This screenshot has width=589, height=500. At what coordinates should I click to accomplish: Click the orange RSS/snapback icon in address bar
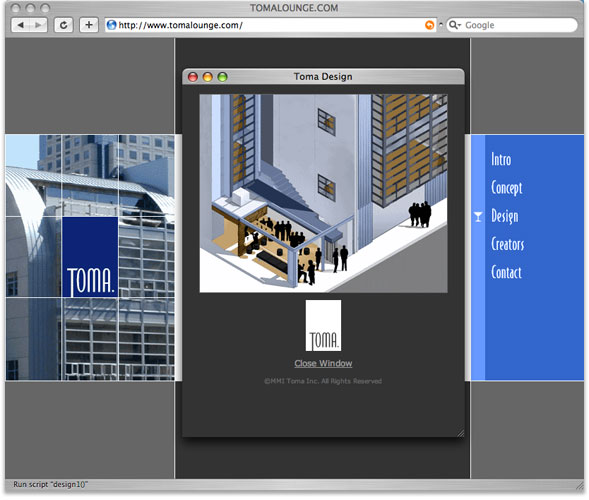tap(429, 25)
